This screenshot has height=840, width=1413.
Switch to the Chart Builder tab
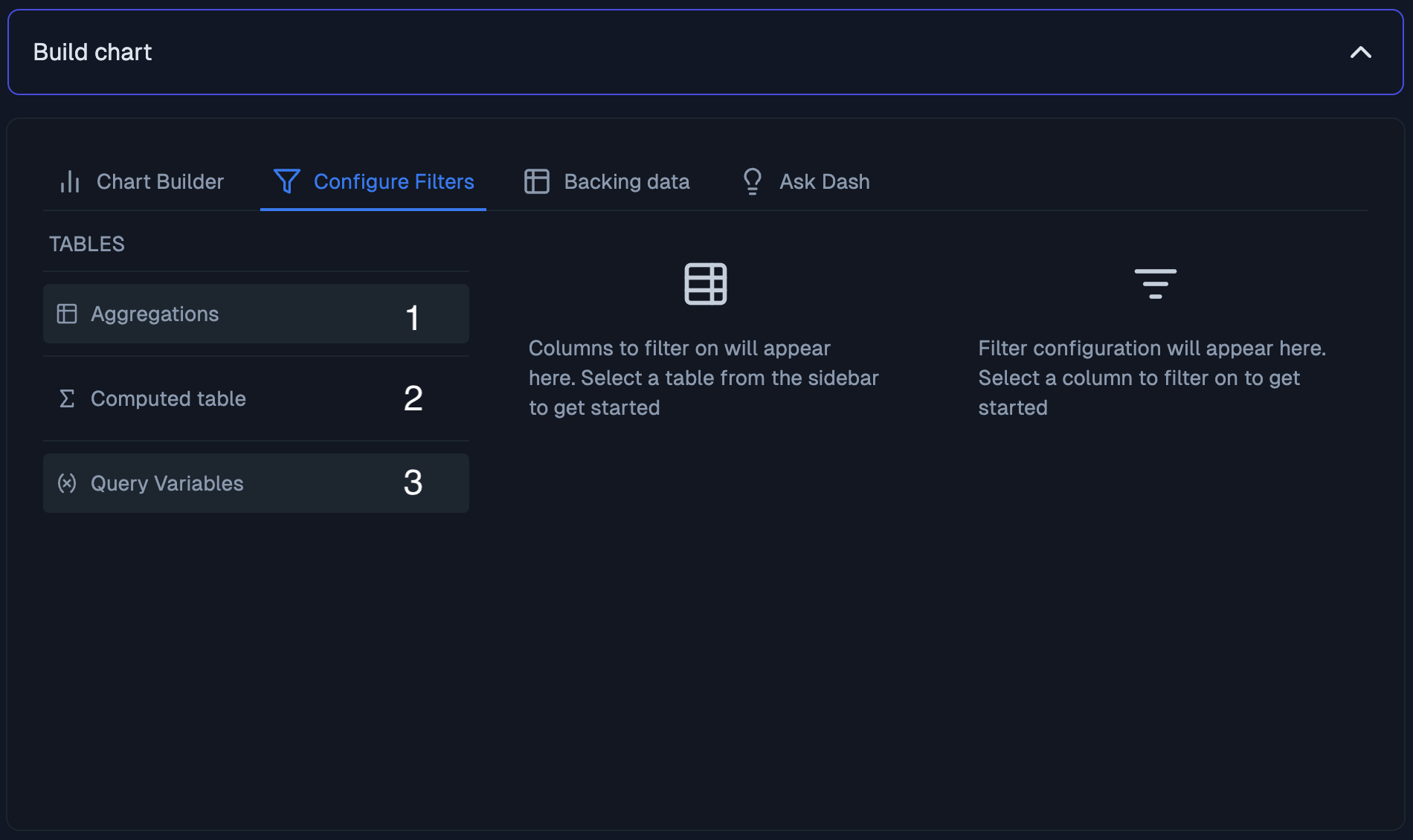(160, 181)
